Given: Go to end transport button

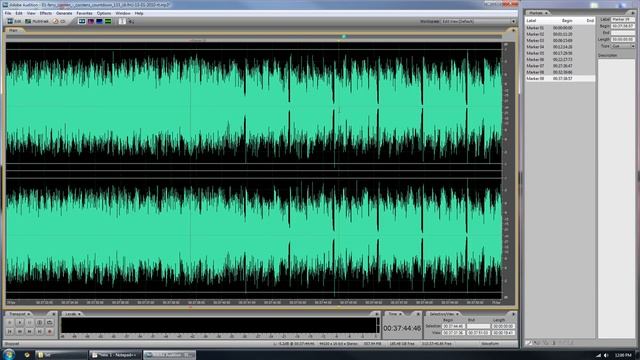Looking at the screenshot, I should [x=40, y=331].
